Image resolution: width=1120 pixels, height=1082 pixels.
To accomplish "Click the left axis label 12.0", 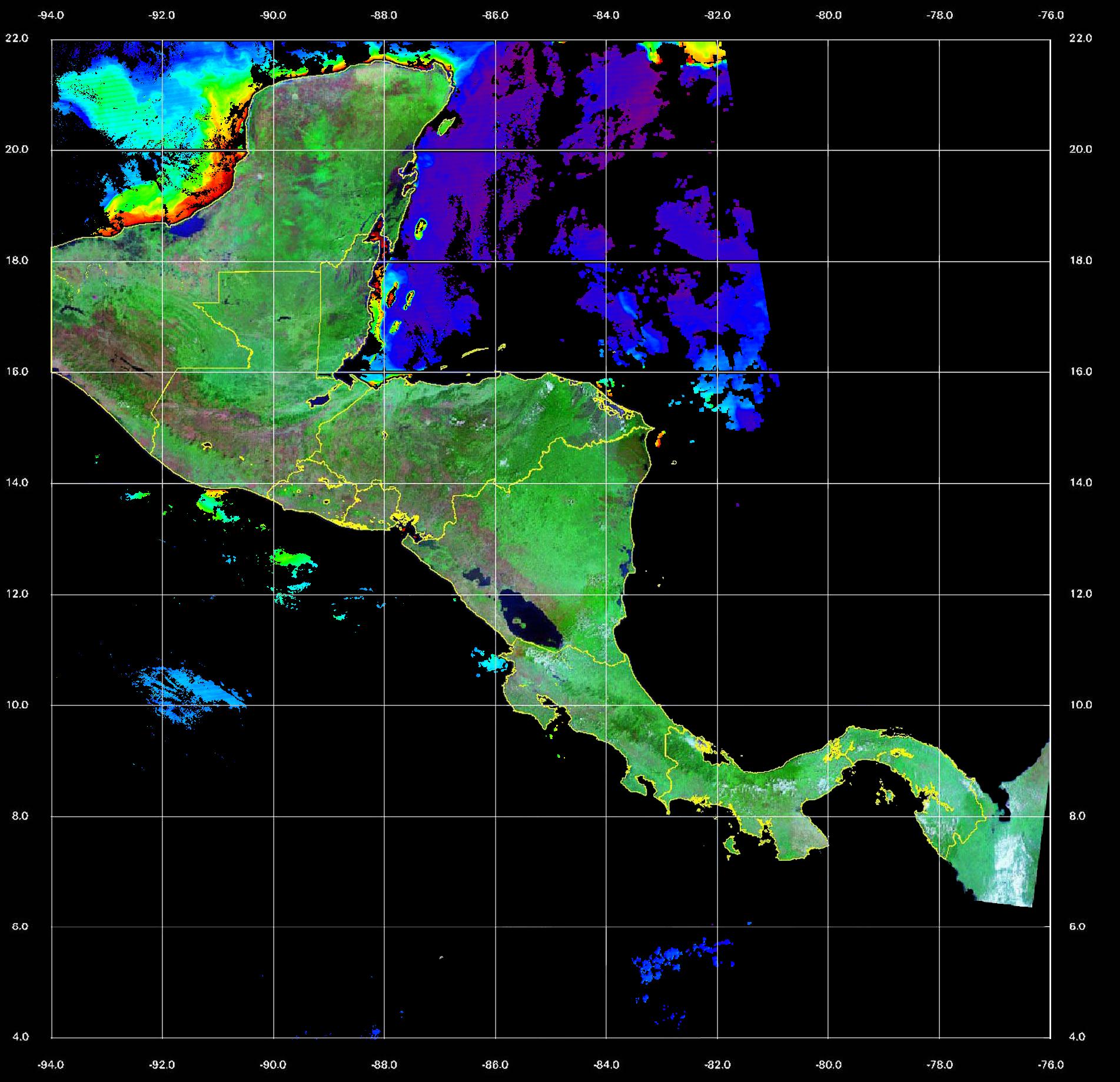I will pyautogui.click(x=16, y=594).
